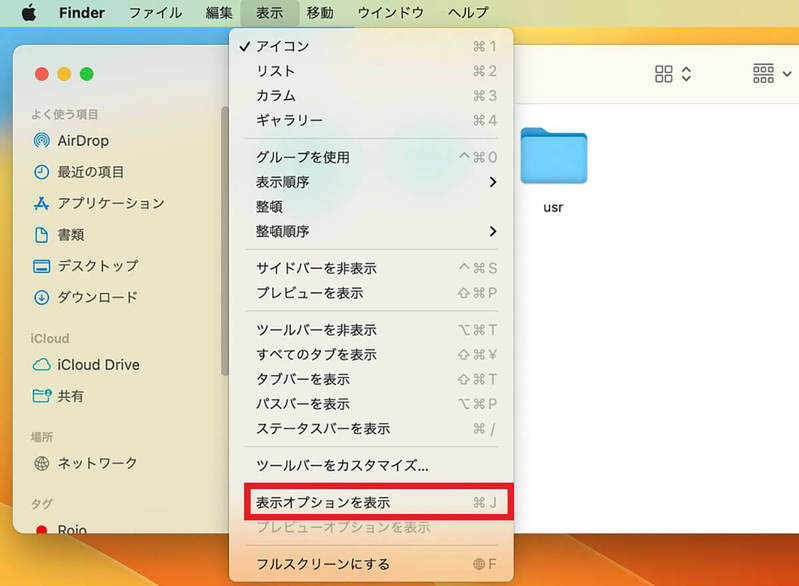Open AirDrop in sidebar
The height and width of the screenshot is (586, 799).
point(71,141)
